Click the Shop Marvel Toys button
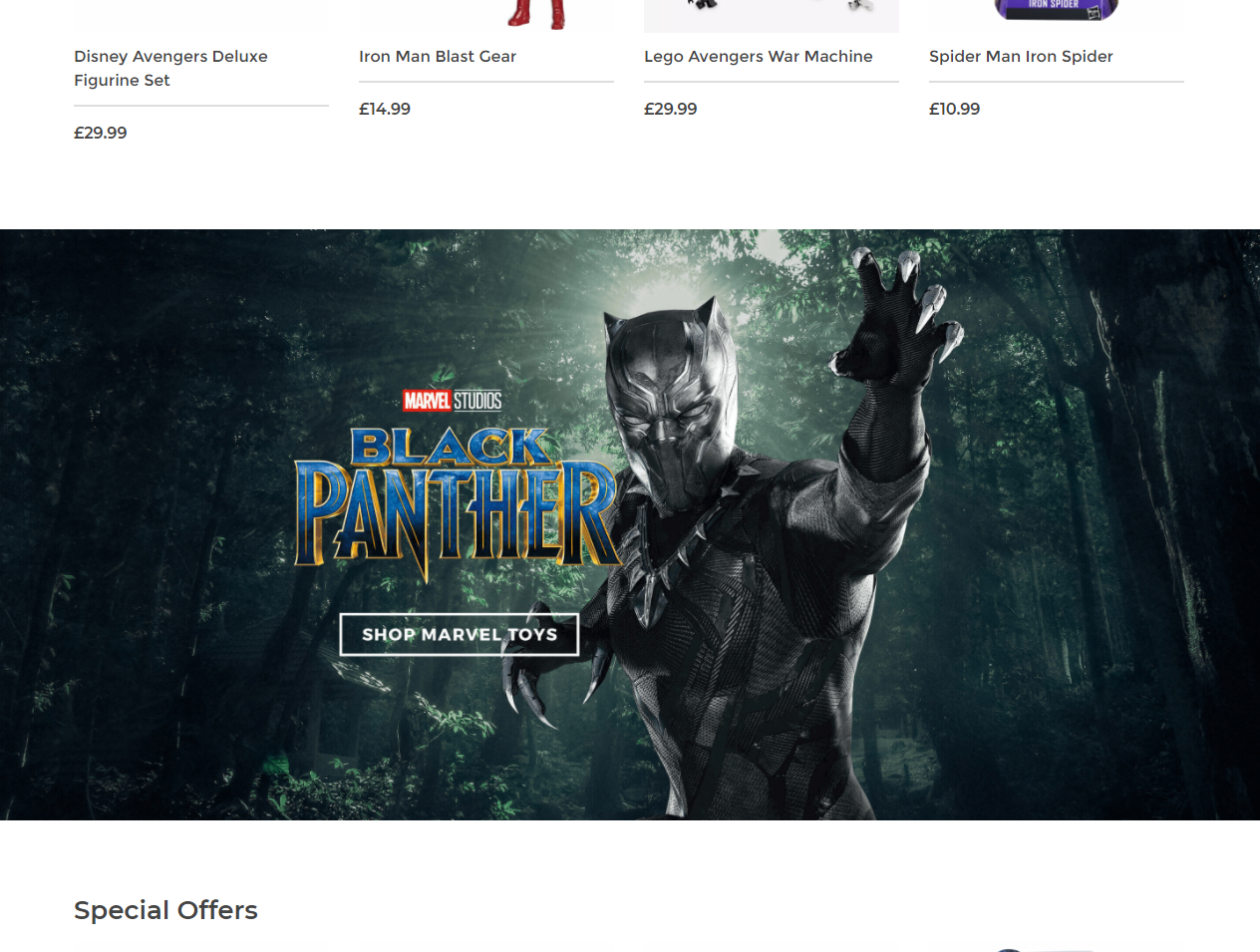The width and height of the screenshot is (1260, 952). 460,634
